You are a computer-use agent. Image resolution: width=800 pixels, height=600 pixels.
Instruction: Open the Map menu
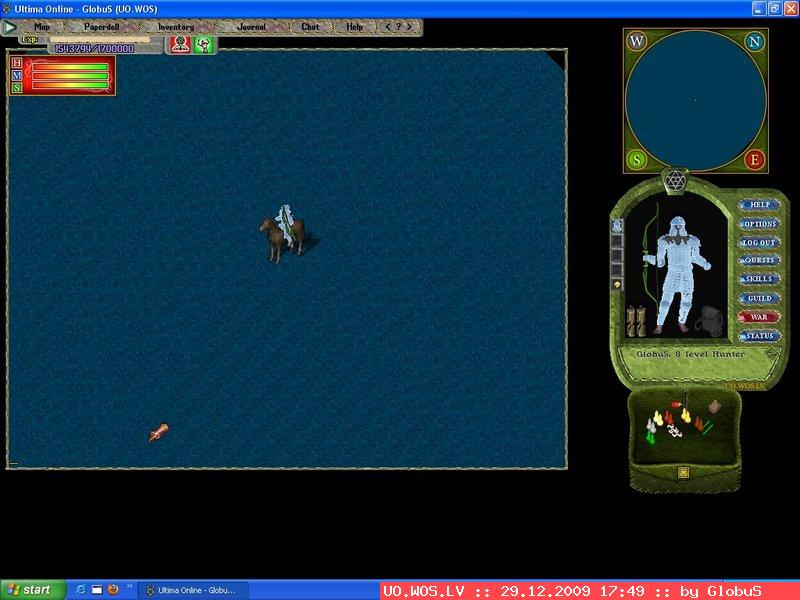click(x=42, y=27)
